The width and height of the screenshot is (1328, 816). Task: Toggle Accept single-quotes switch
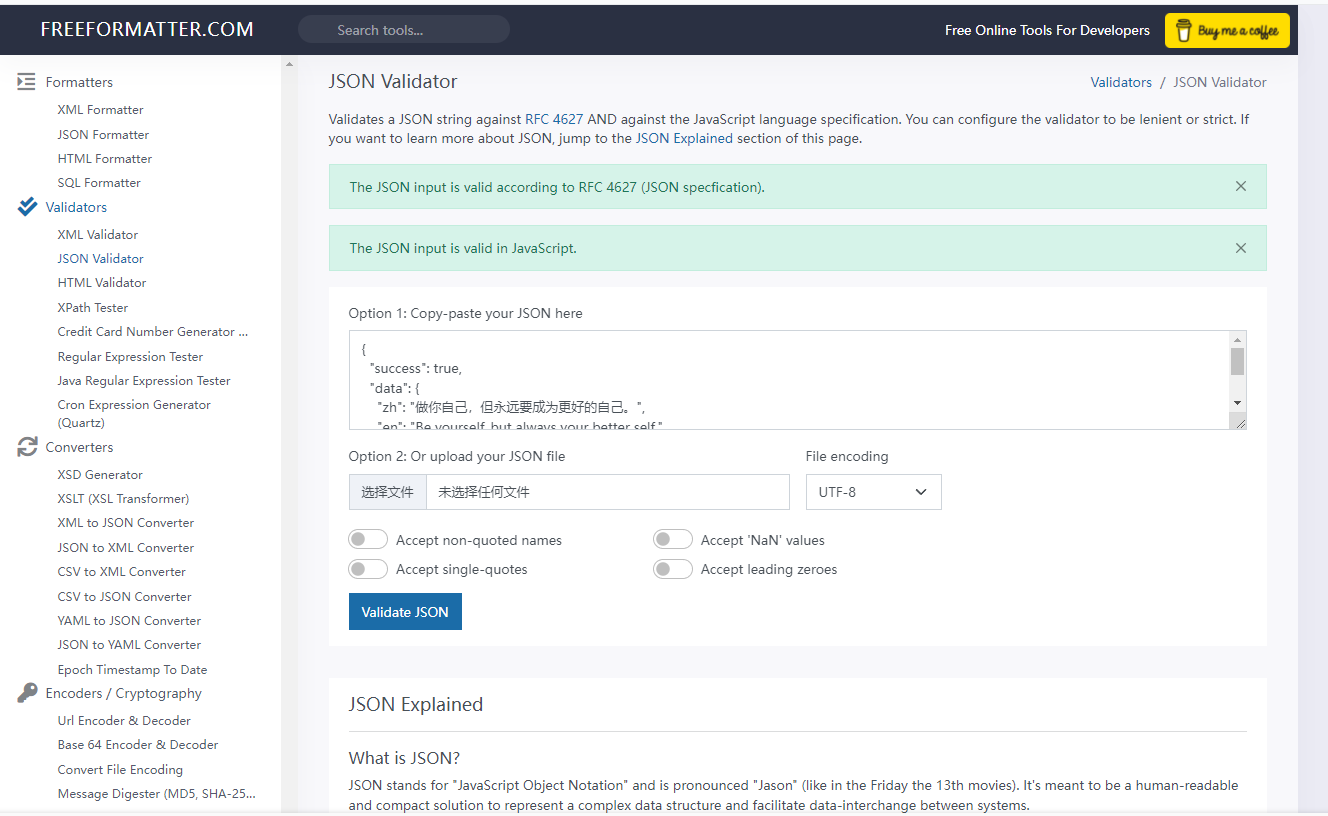(x=368, y=569)
